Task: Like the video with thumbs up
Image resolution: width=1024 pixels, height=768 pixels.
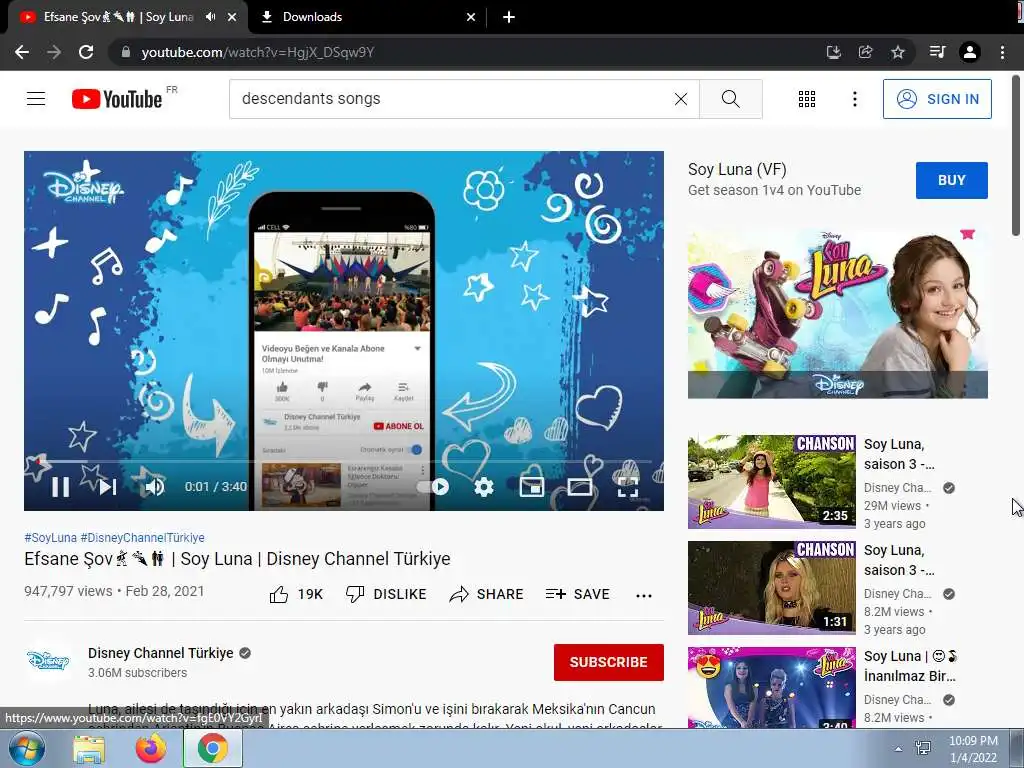Action: click(296, 594)
